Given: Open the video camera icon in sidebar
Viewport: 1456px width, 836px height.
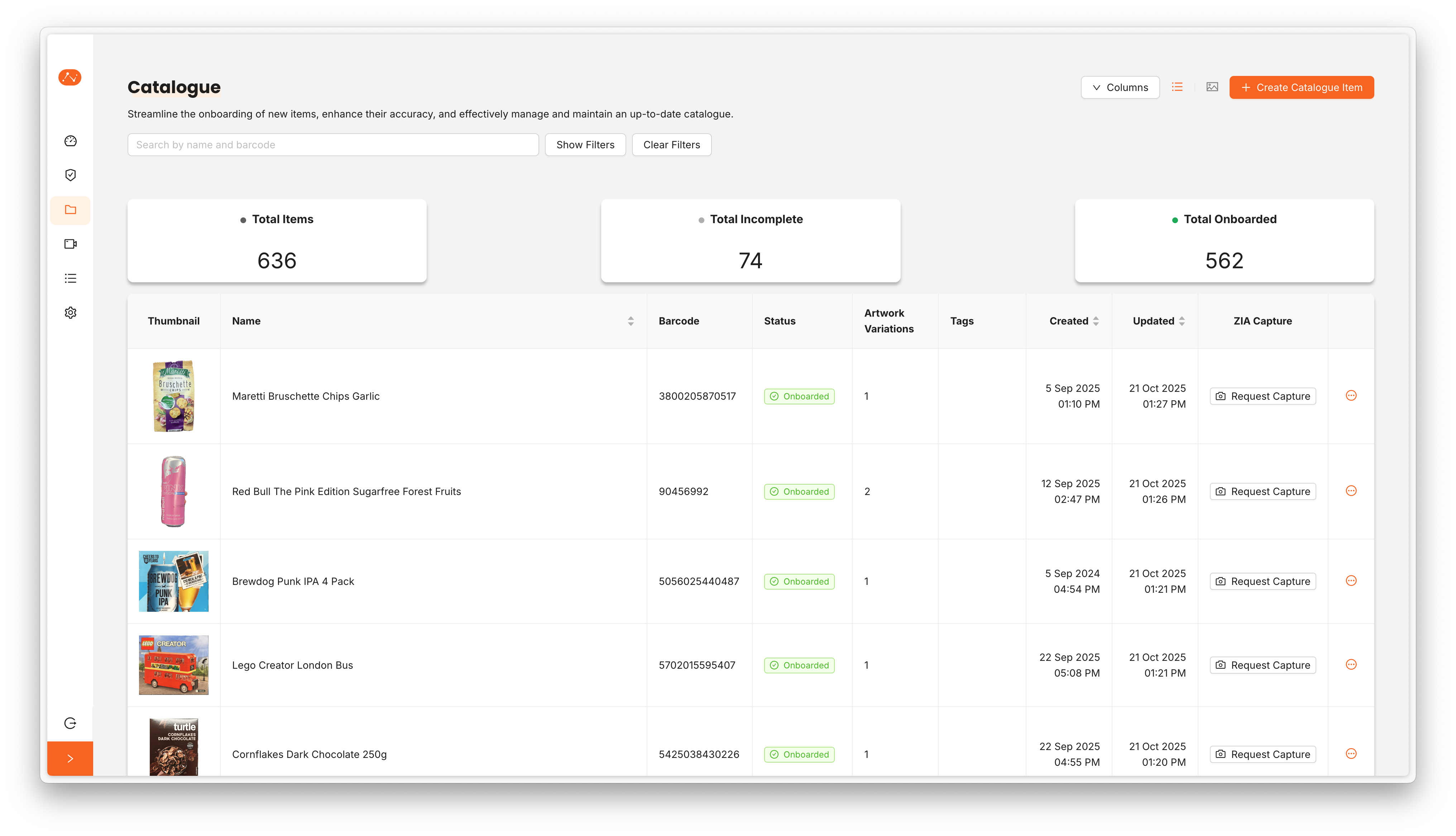Looking at the screenshot, I should tap(70, 244).
